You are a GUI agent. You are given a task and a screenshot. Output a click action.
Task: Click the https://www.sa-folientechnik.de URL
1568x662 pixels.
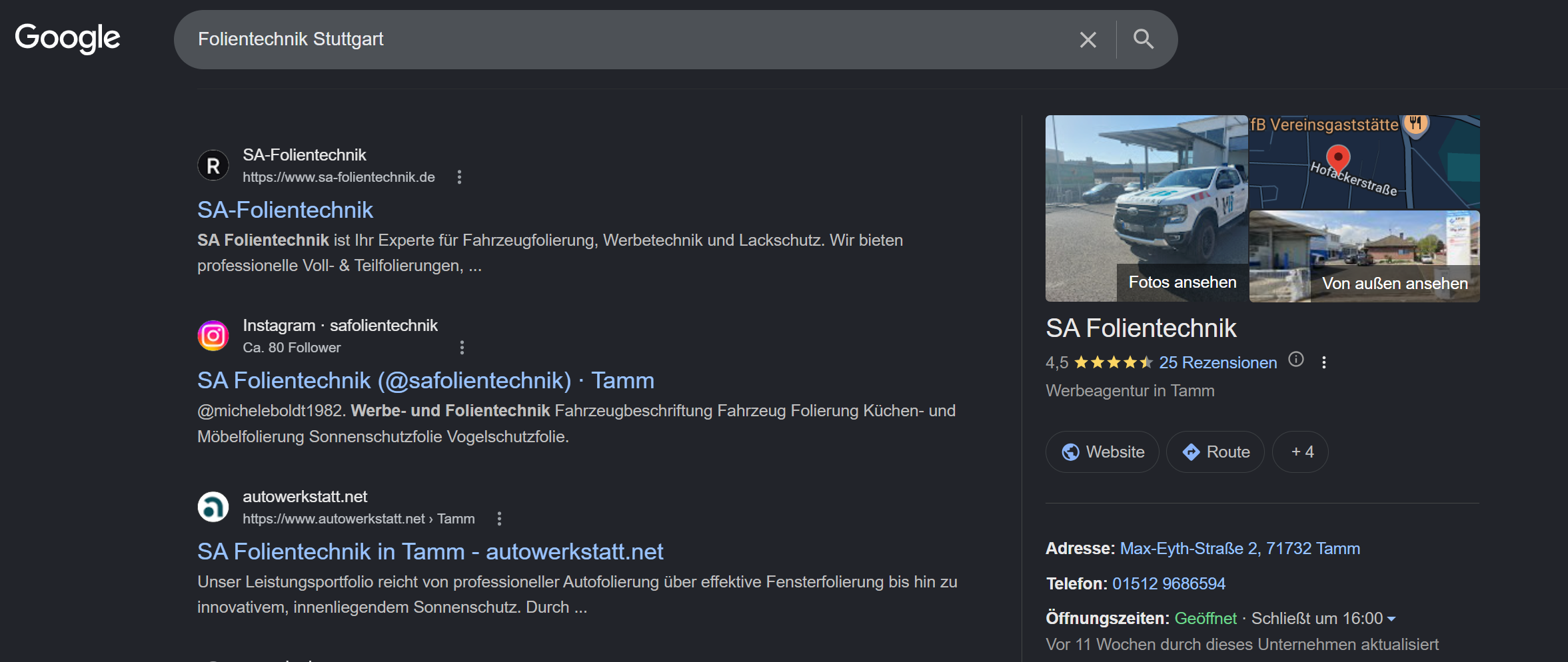tap(339, 177)
